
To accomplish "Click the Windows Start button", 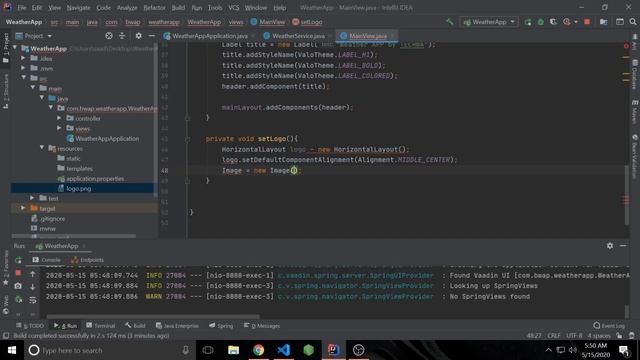I will tap(12, 350).
